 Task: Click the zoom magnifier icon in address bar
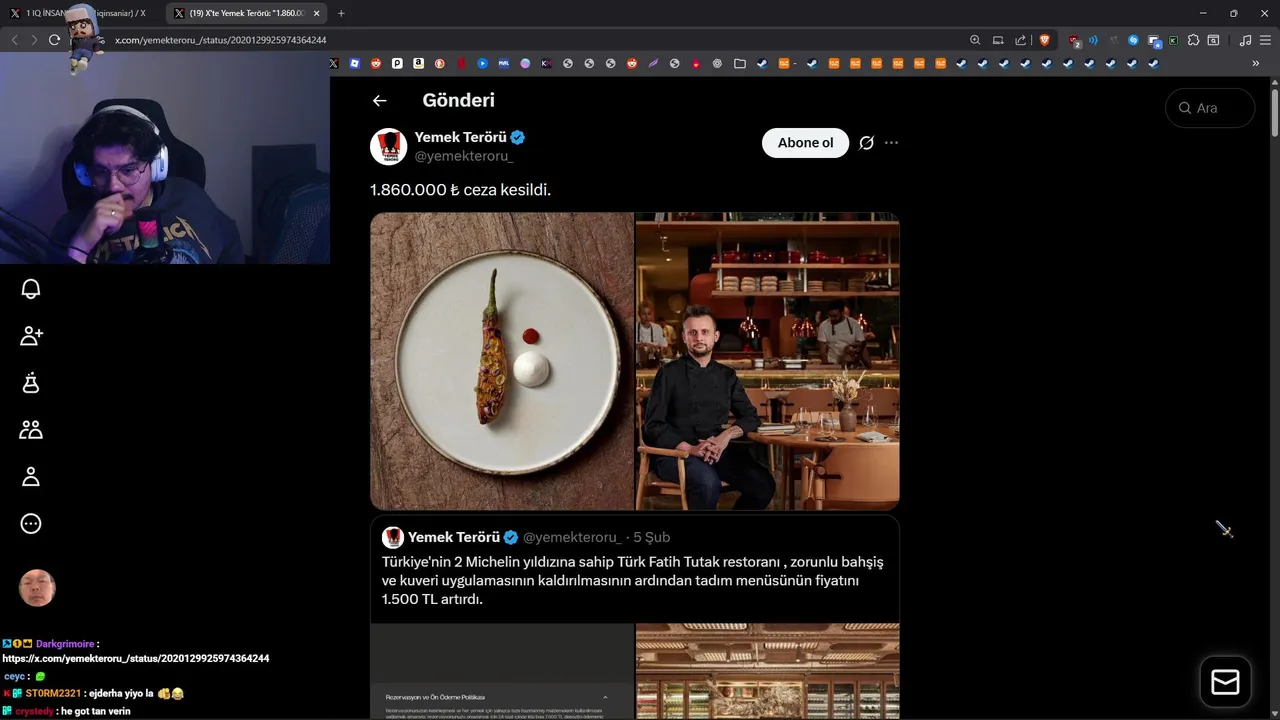tap(975, 40)
